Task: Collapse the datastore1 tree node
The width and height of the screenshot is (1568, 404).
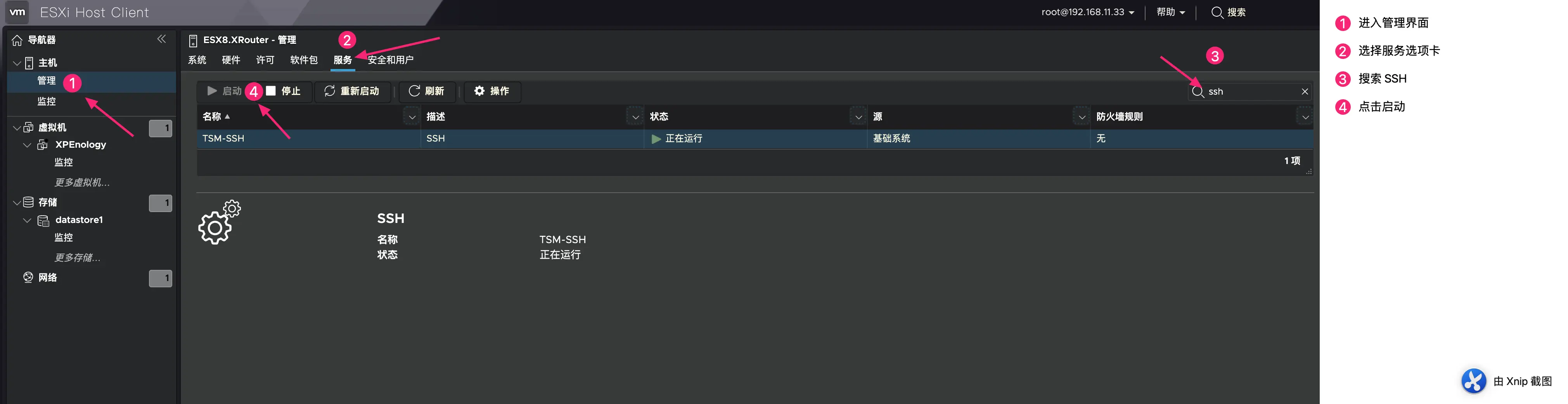Action: pos(27,220)
